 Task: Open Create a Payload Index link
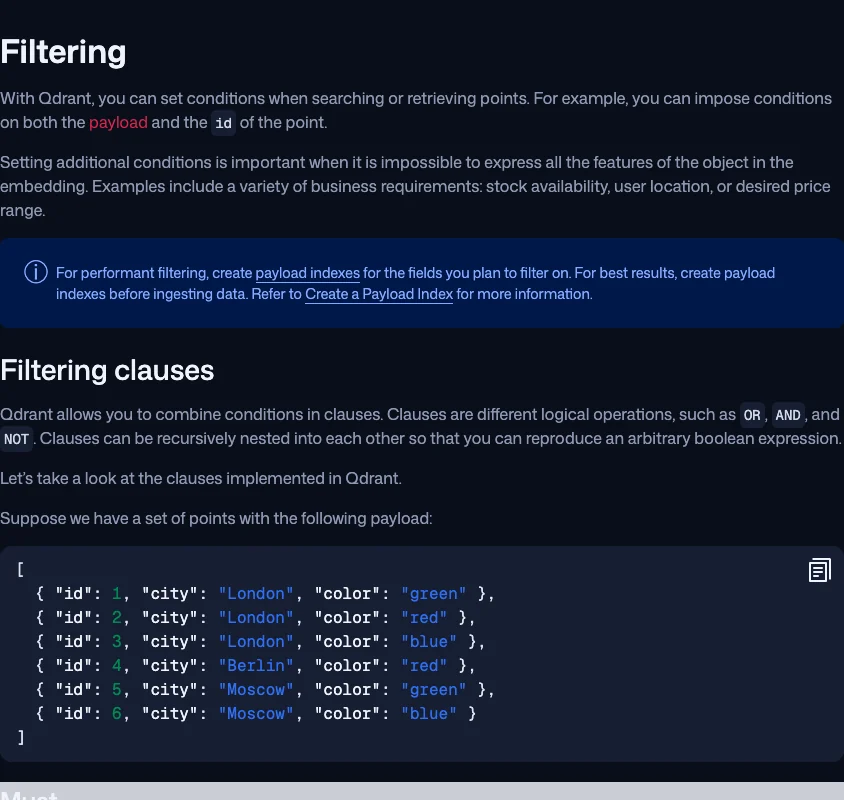click(379, 294)
